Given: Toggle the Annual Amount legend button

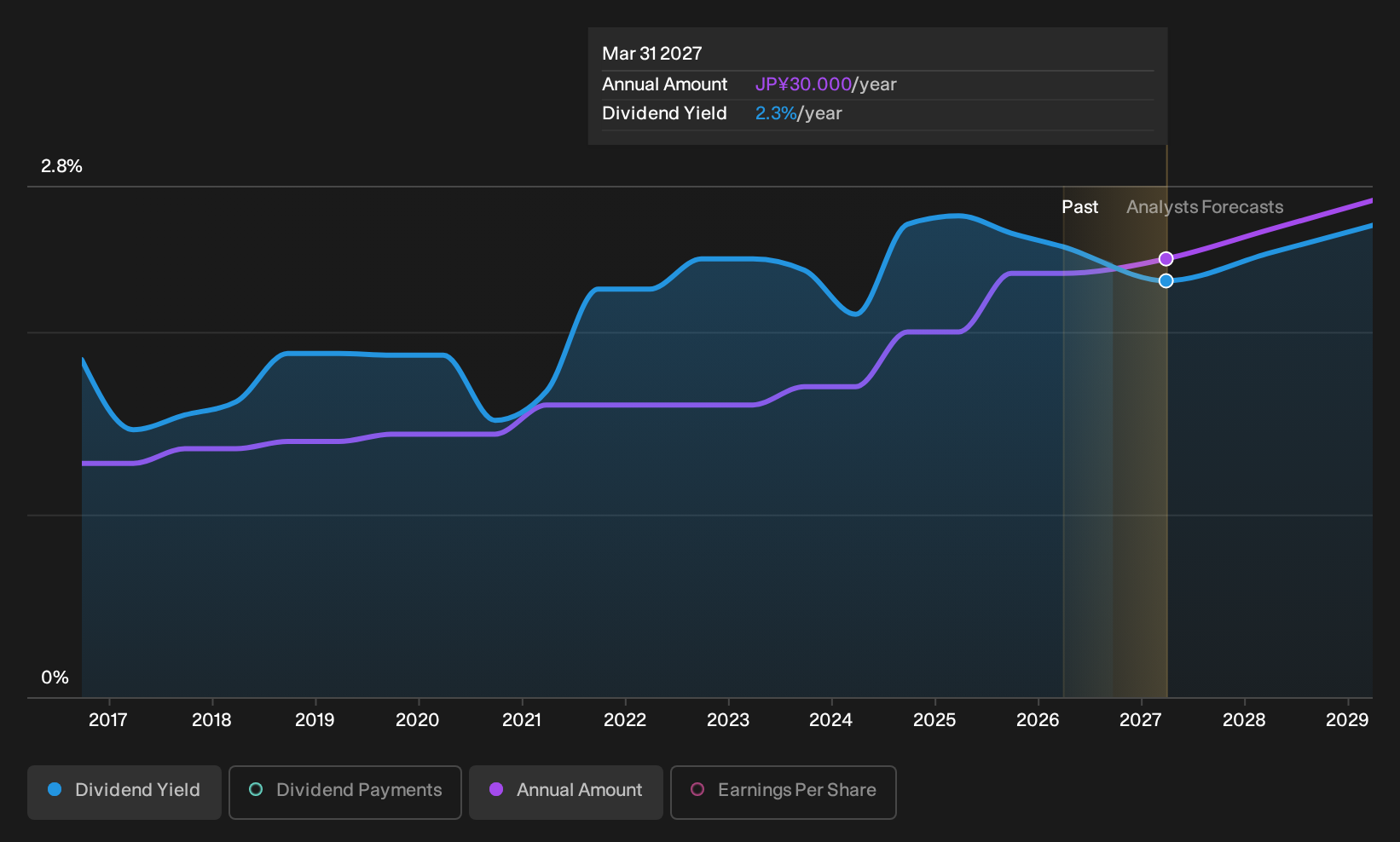Looking at the screenshot, I should pos(566,792).
